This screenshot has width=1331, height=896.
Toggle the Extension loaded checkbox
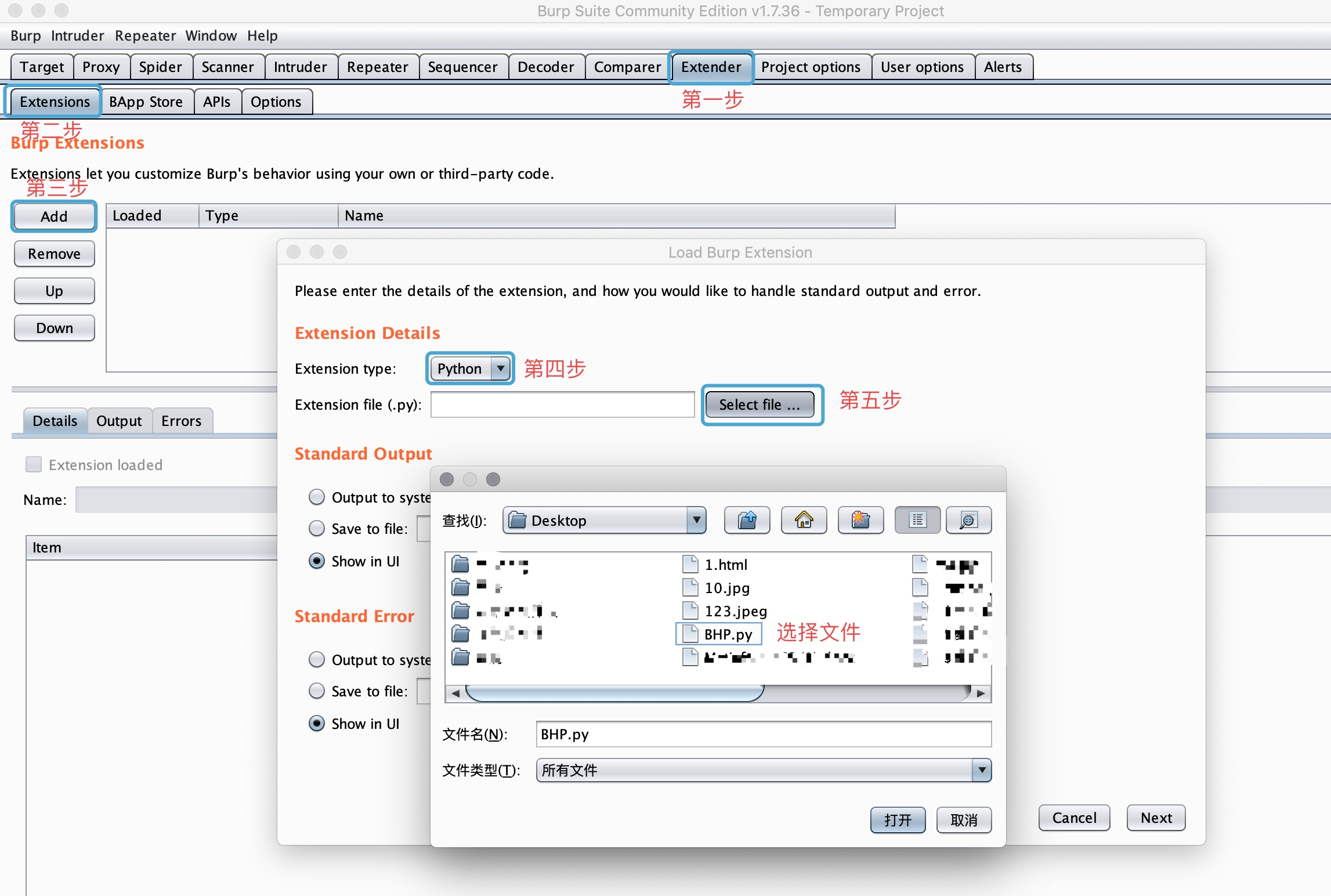[x=34, y=465]
